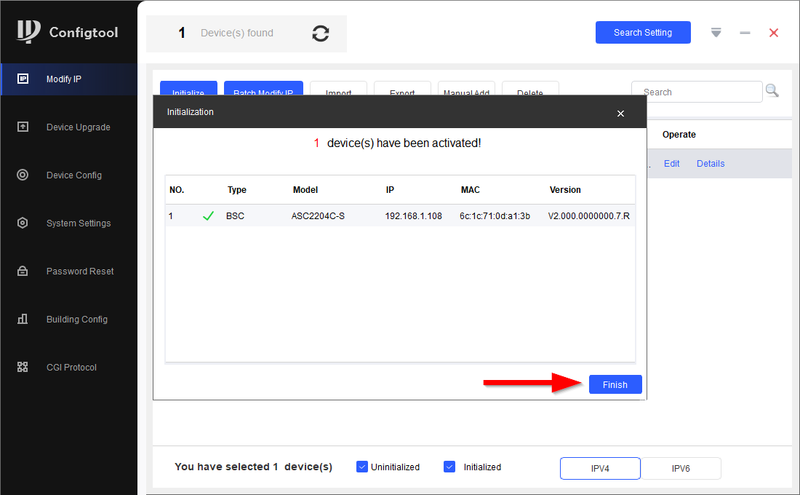Uncheck the Uninitialized checkbox
This screenshot has width=800, height=495.
[x=362, y=466]
